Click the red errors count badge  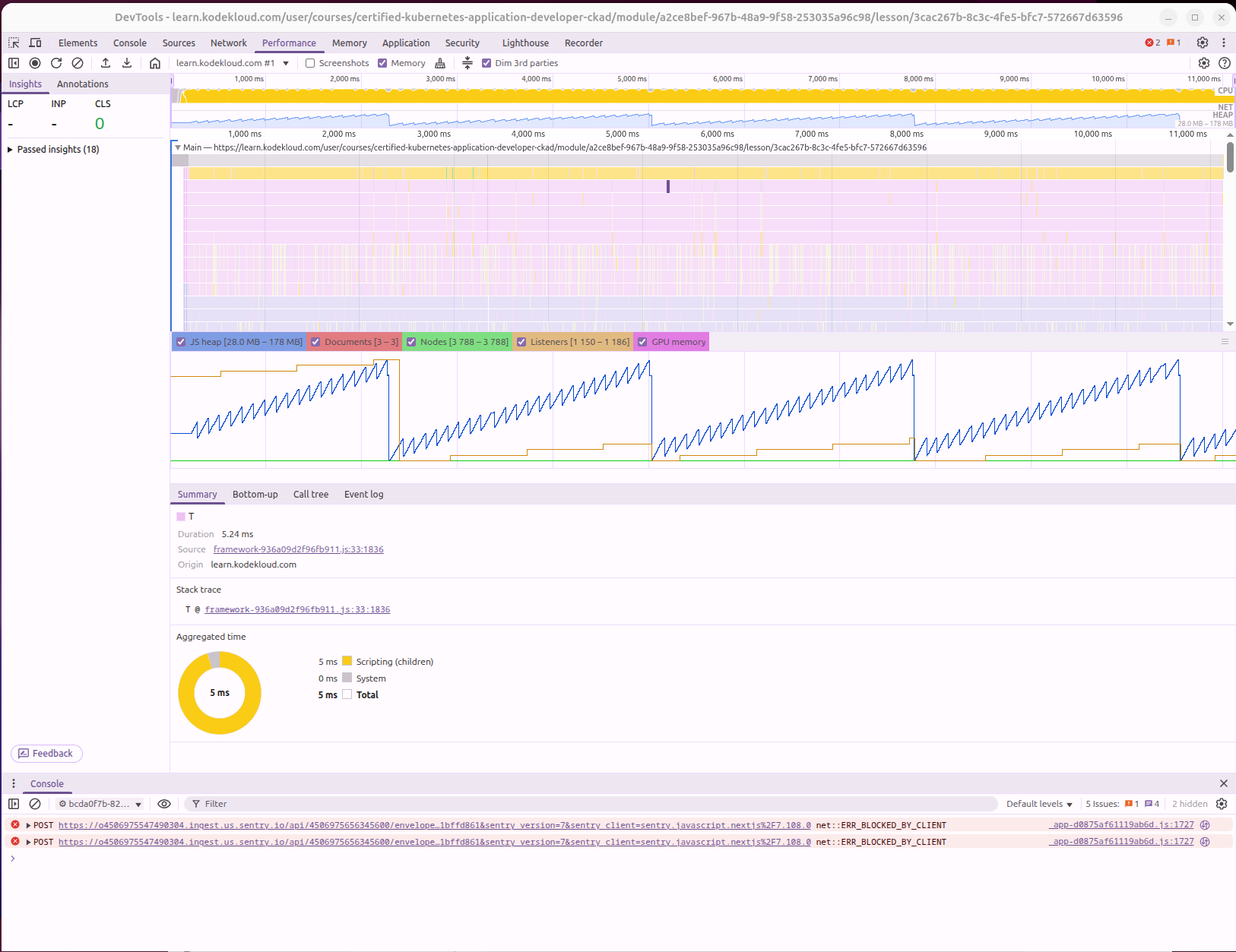(x=1152, y=43)
